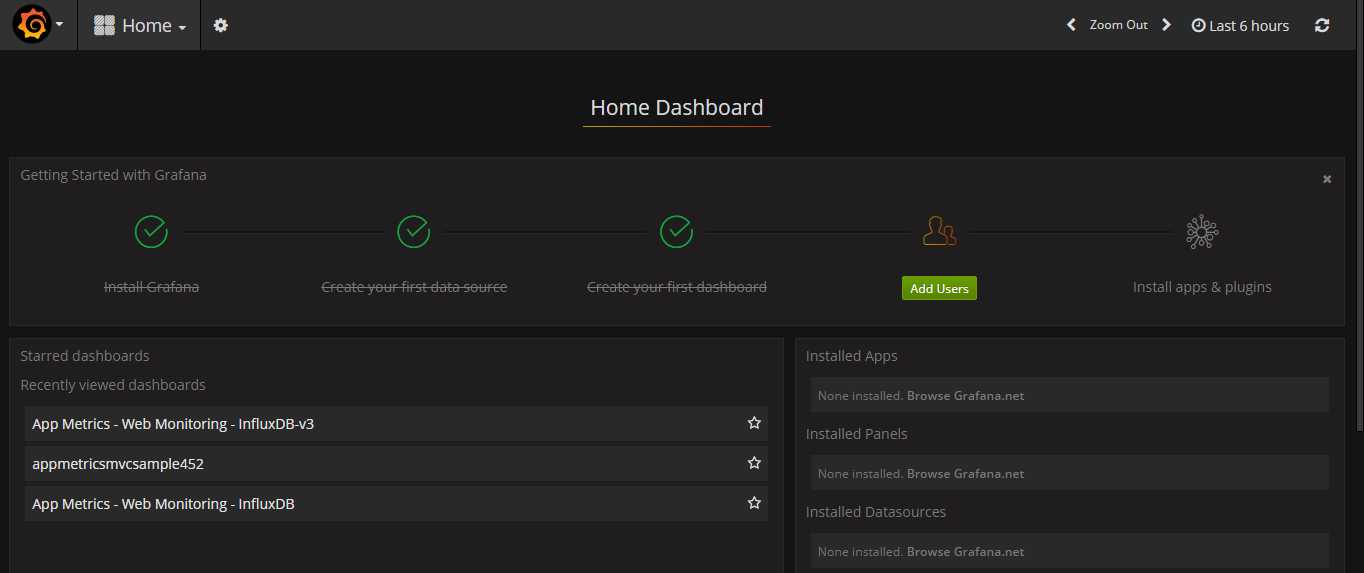The image size is (1364, 573).
Task: Click Zoom Out time range
Action: 1118,25
